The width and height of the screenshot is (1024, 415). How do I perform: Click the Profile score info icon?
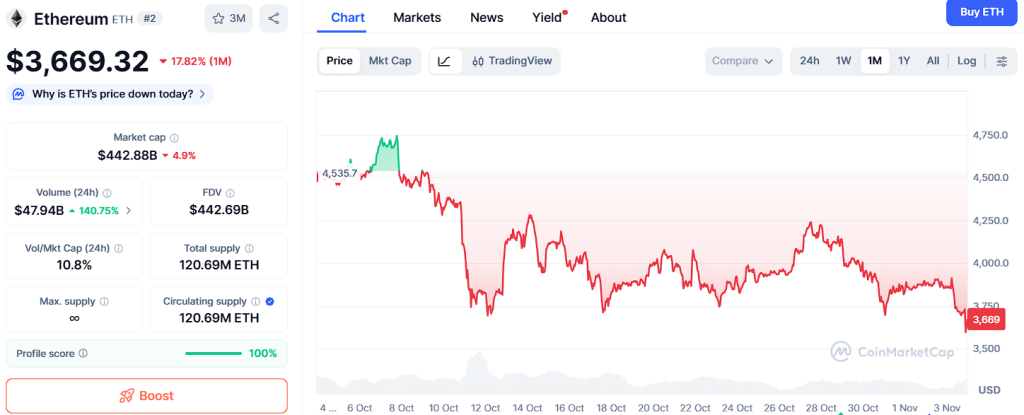point(83,354)
